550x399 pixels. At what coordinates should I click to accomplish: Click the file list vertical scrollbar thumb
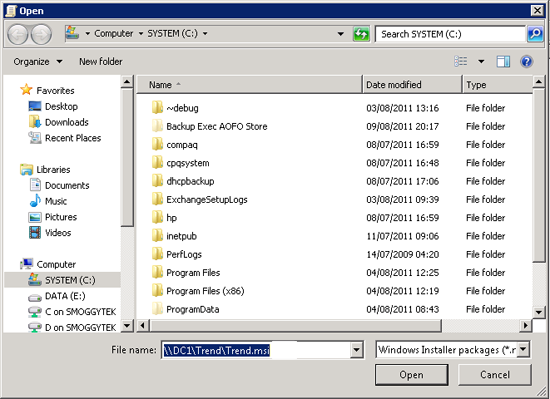coord(538,175)
